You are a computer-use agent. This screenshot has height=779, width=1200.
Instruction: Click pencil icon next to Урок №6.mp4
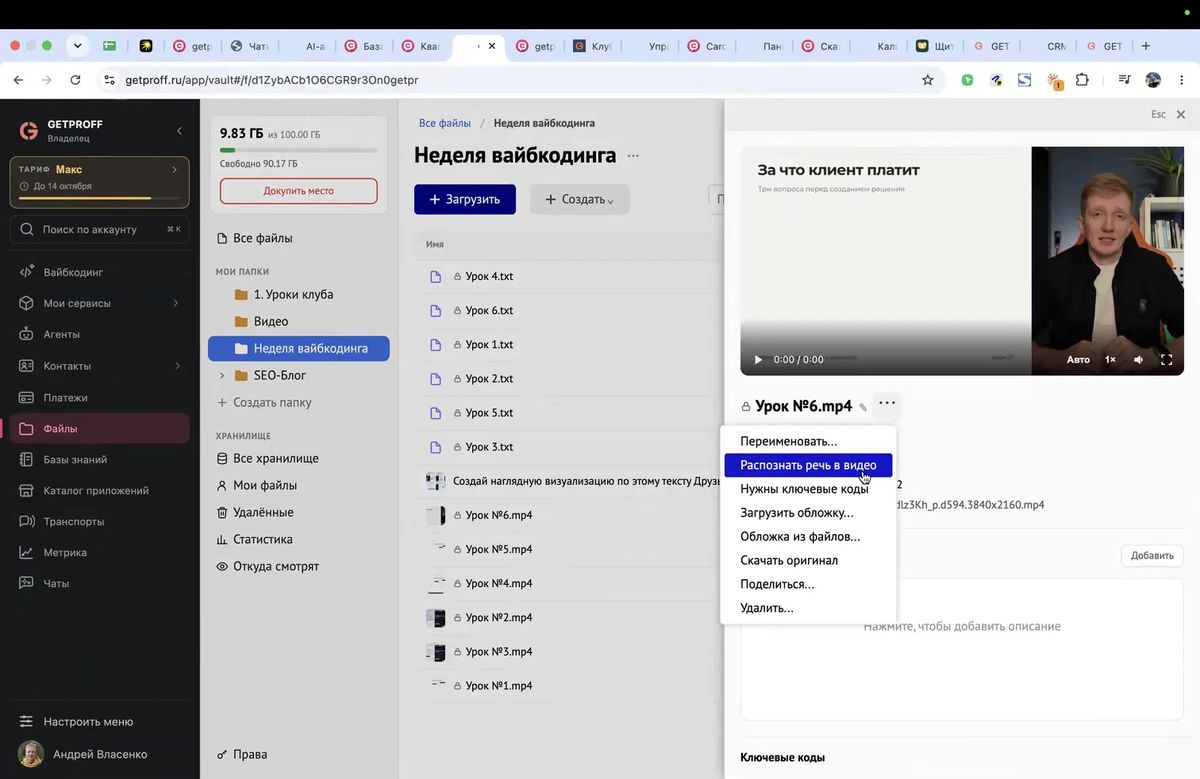(x=863, y=407)
